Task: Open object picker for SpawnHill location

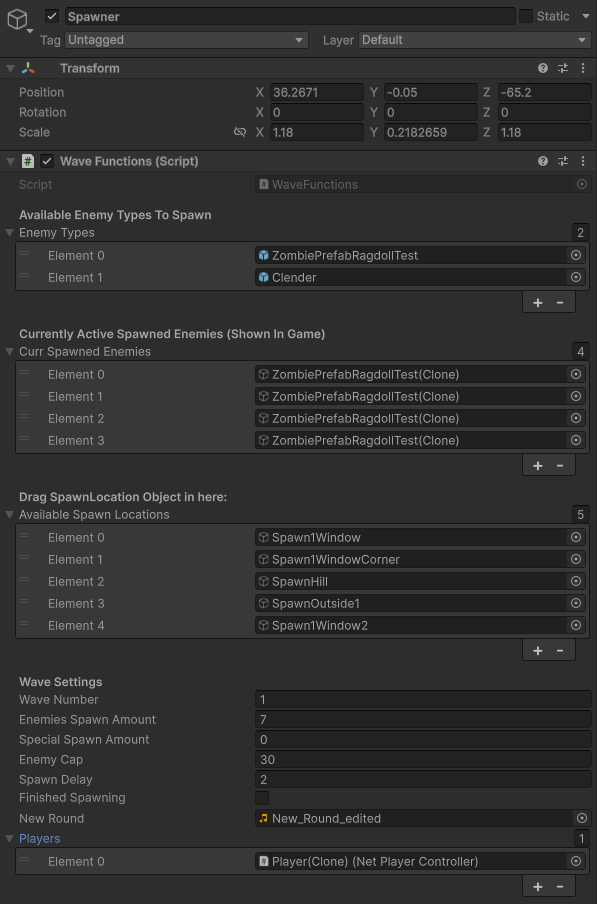Action: pos(575,581)
